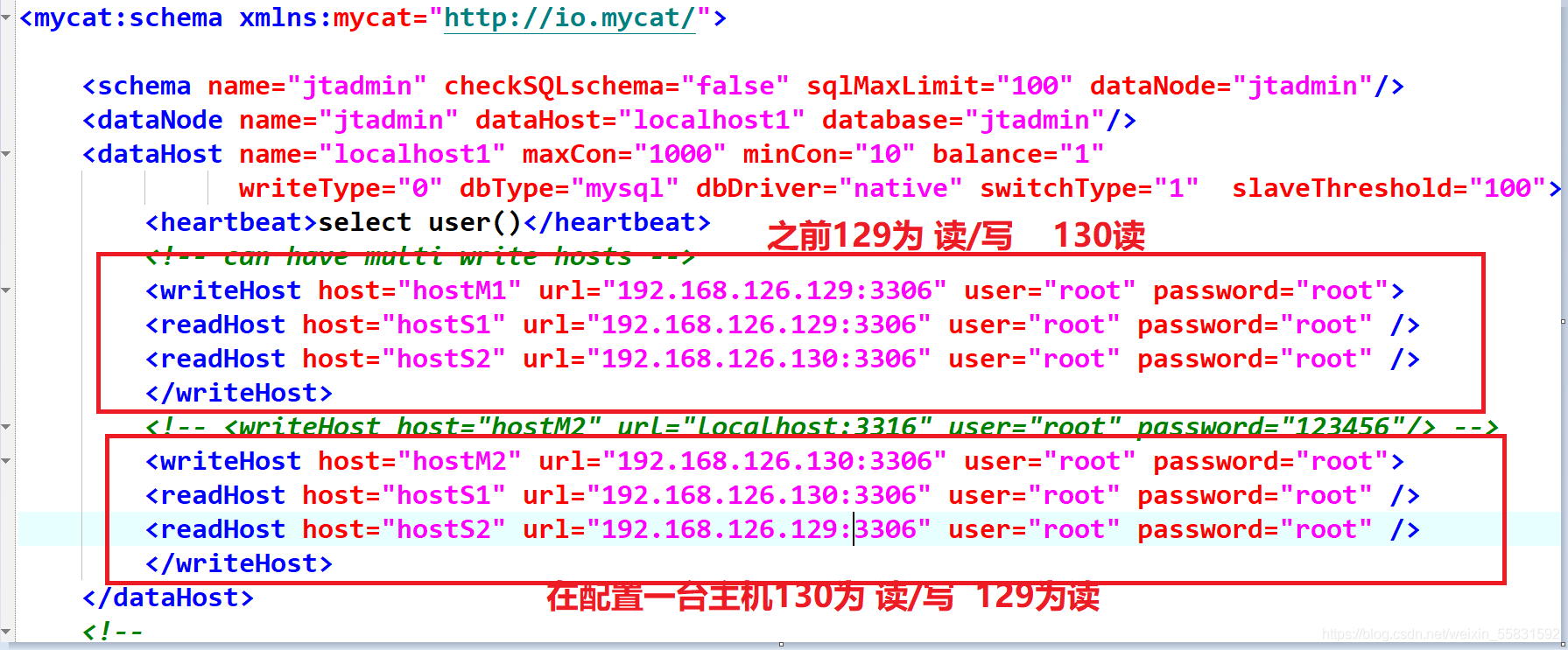
Task: Open the http://io.mycat/ namespace link
Action: pyautogui.click(x=570, y=17)
